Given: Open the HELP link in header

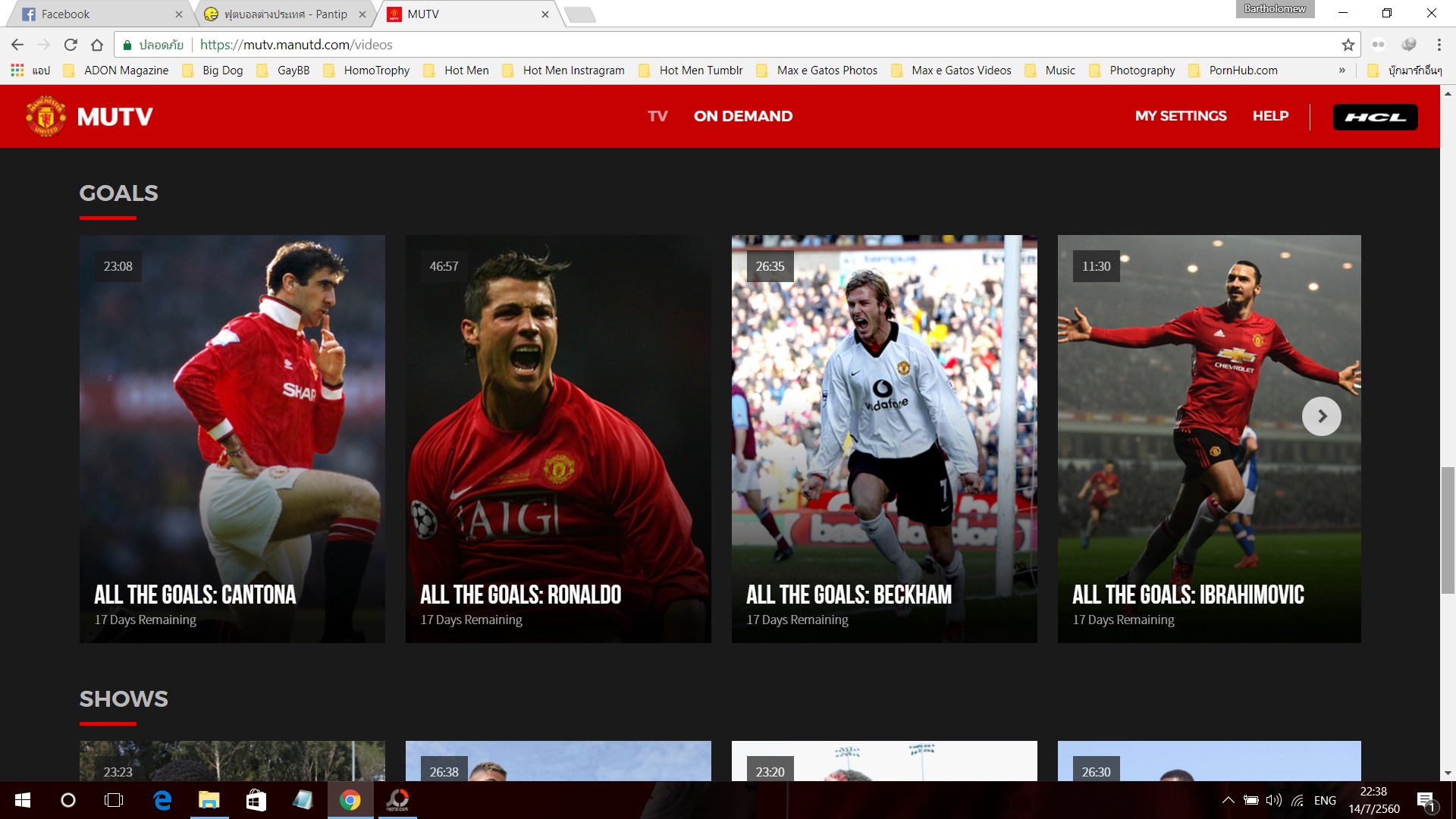Looking at the screenshot, I should click(1270, 116).
